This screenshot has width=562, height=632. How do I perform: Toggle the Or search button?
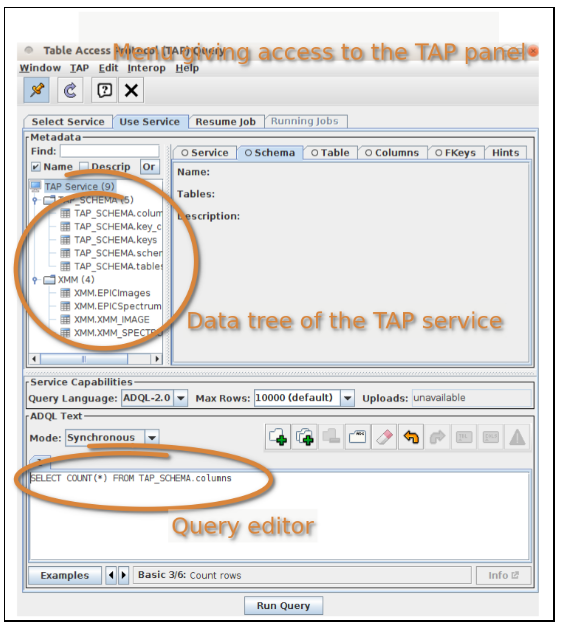[149, 167]
